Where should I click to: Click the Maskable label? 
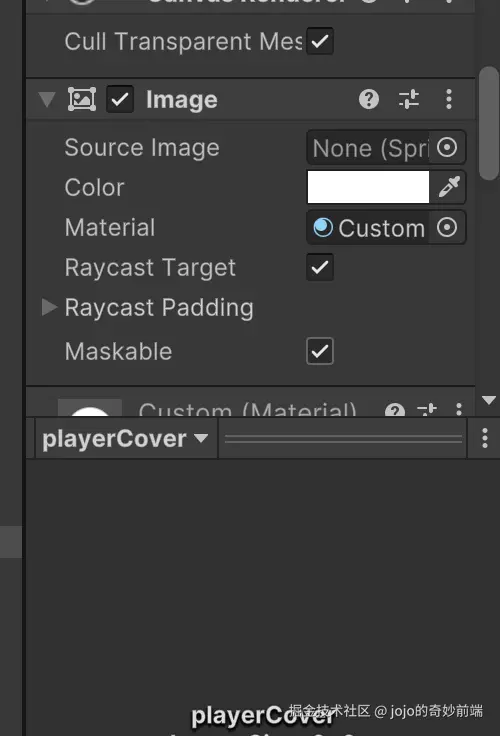point(118,351)
